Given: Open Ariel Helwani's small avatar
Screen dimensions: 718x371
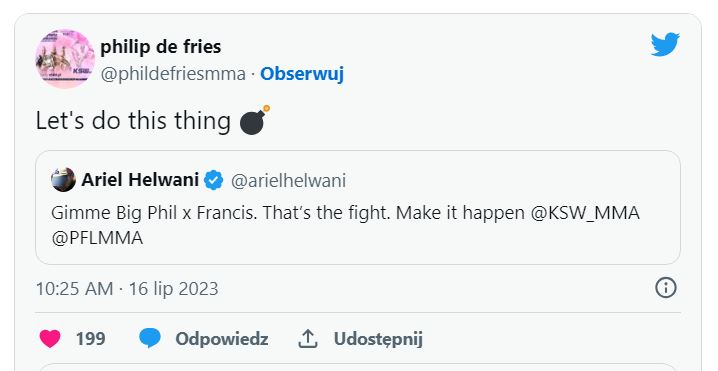Looking at the screenshot, I should click(63, 180).
